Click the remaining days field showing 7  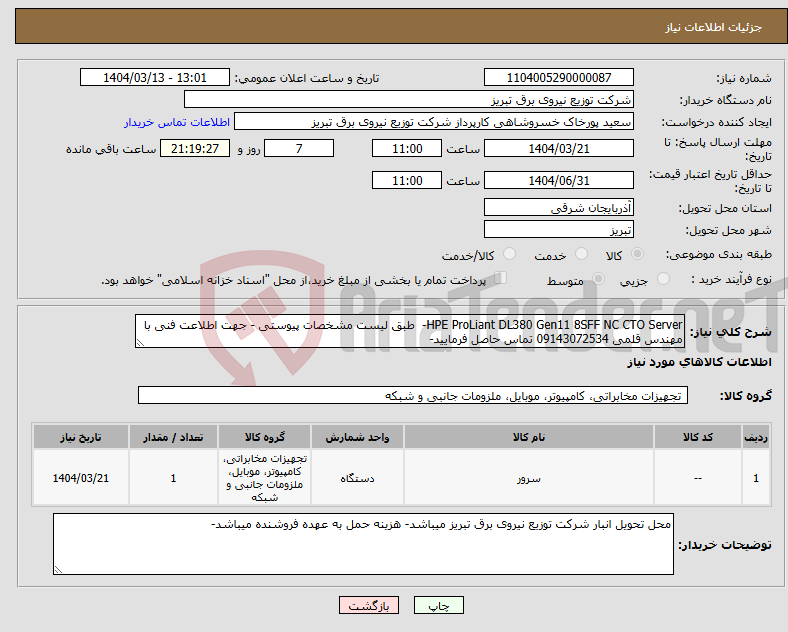(299, 149)
